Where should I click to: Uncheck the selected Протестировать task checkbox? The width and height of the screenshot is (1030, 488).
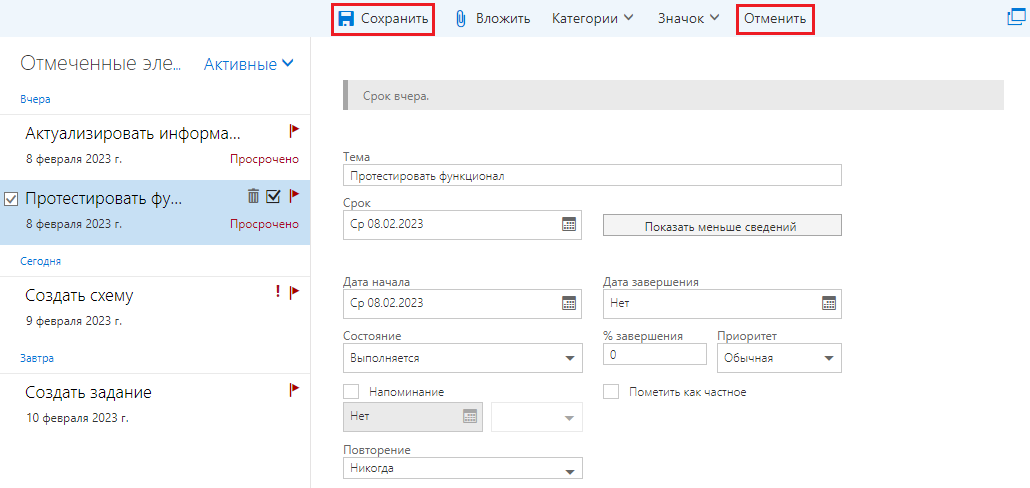[11, 199]
